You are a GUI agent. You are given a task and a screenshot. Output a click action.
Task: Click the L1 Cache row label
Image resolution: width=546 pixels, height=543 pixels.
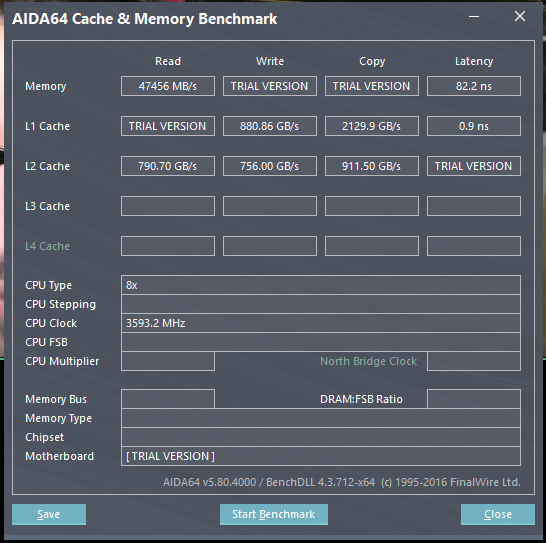point(47,126)
